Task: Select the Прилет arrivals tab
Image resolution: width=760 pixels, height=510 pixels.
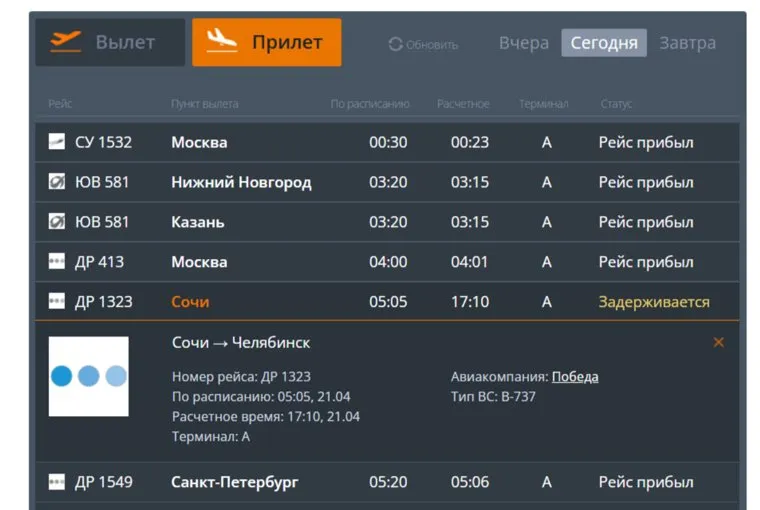Action: coord(266,42)
